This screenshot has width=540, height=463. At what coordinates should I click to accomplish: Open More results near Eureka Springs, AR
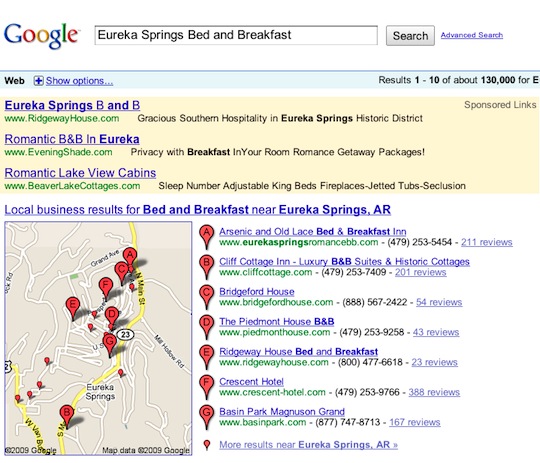309,445
